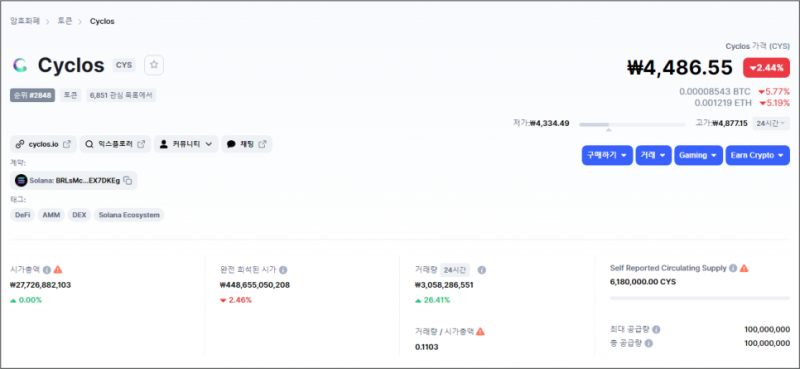
Task: Expand the Earn Crypto dropdown
Action: (758, 155)
